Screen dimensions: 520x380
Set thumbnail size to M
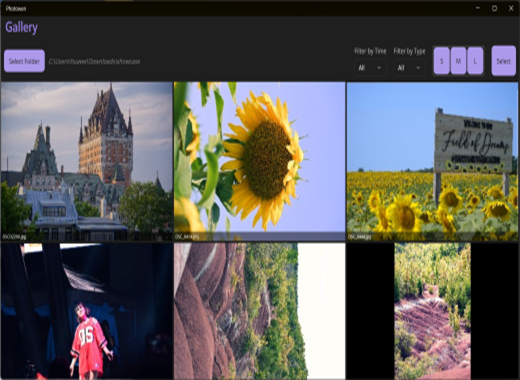458,61
